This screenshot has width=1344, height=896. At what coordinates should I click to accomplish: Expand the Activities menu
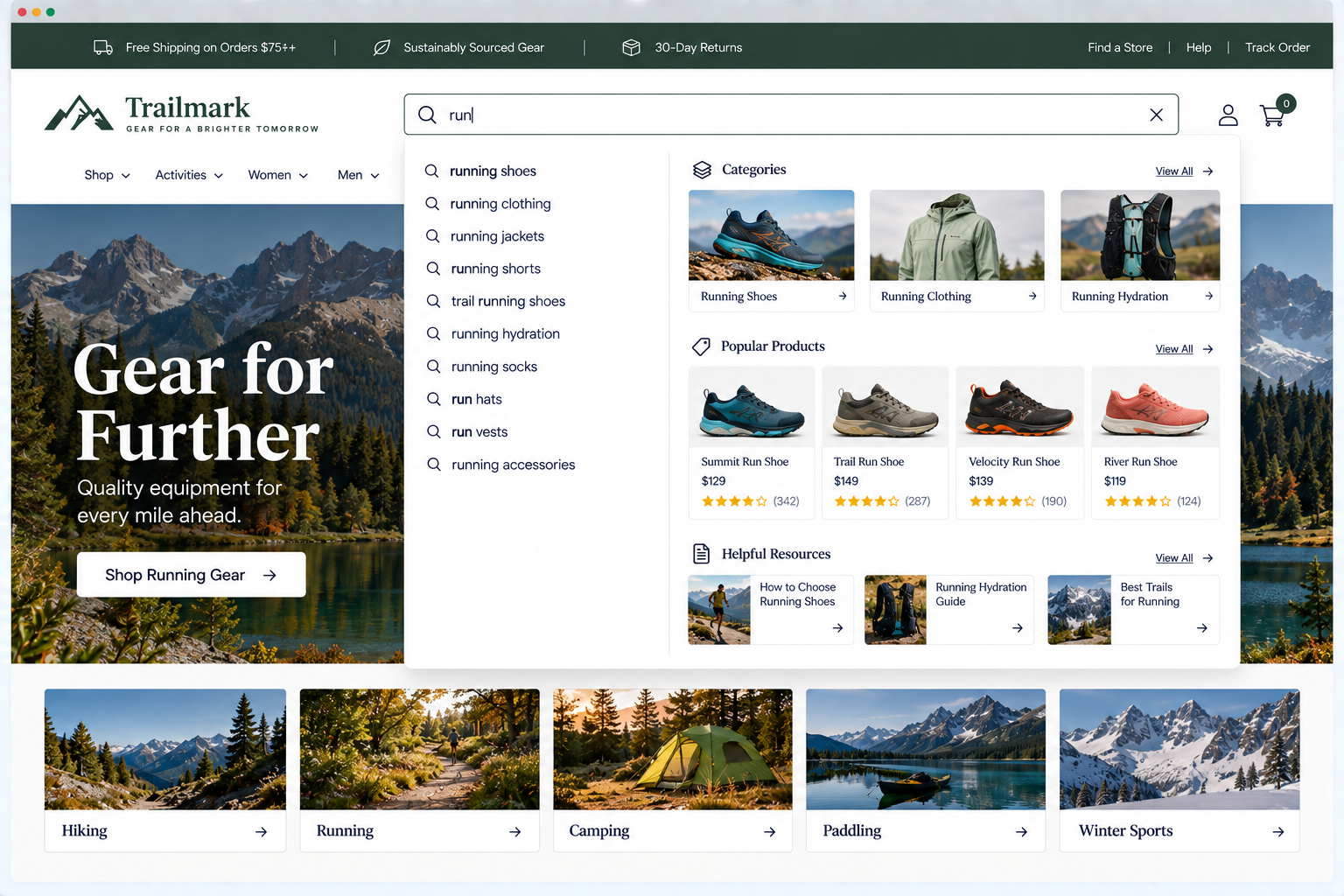[189, 175]
